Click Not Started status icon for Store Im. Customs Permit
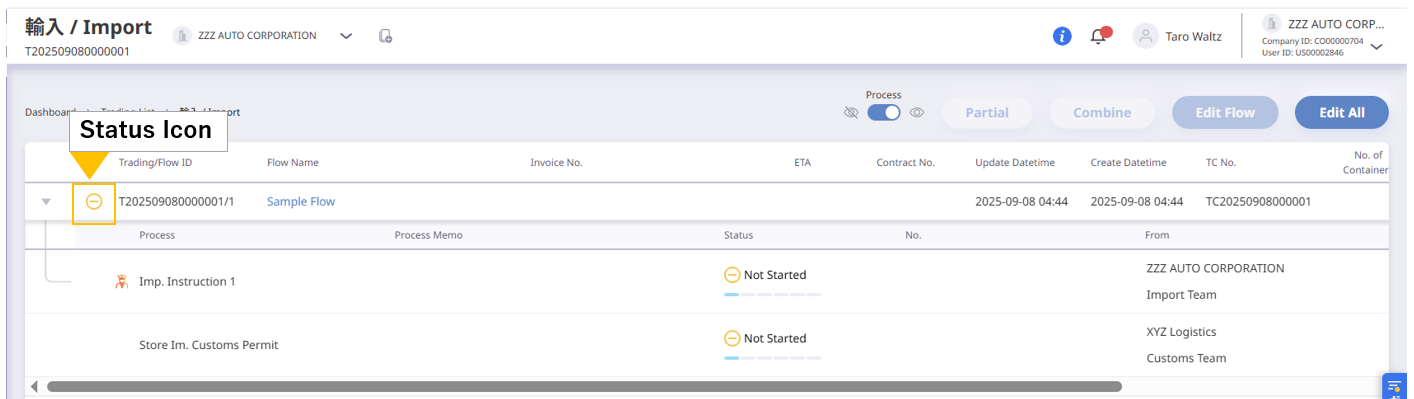 point(732,339)
